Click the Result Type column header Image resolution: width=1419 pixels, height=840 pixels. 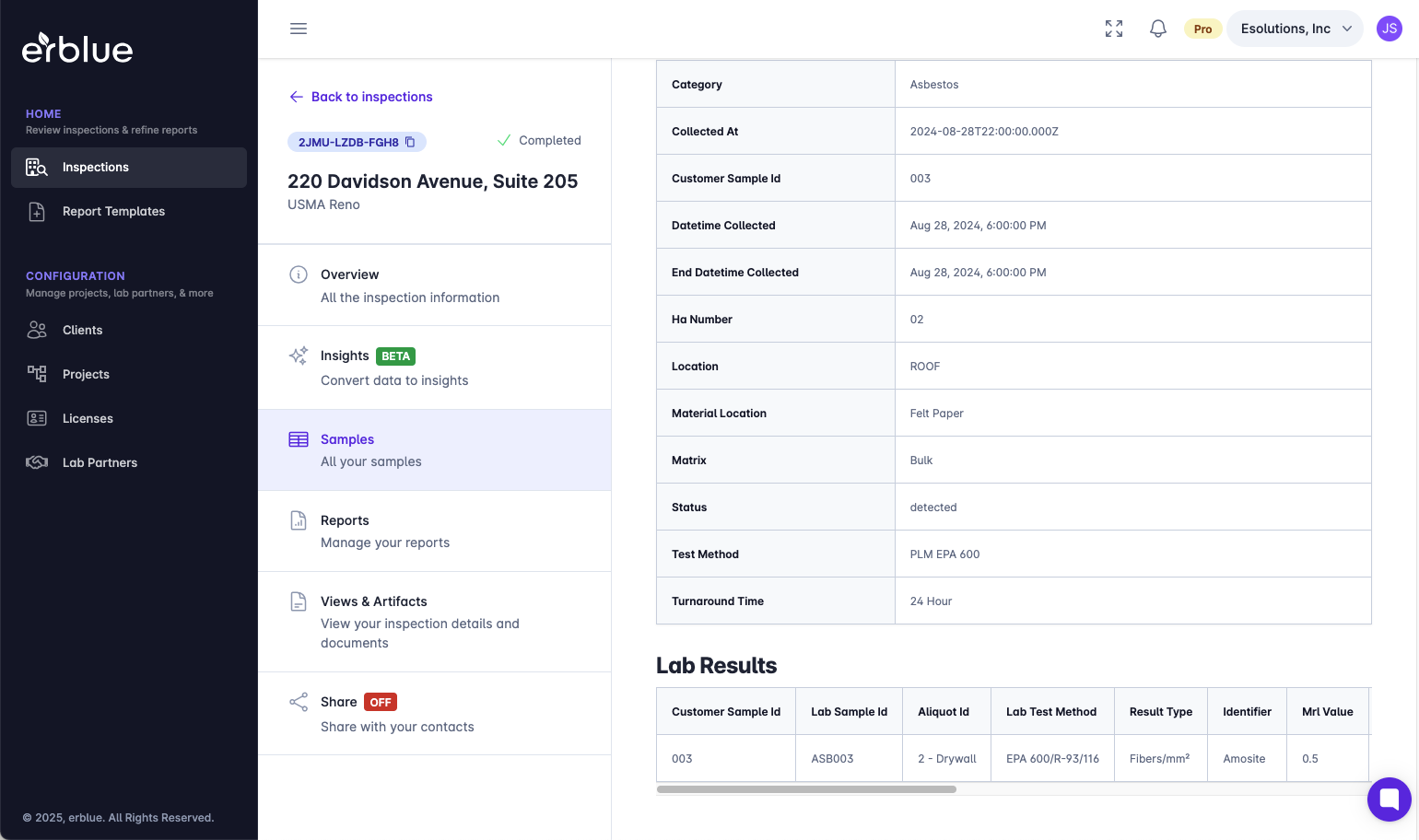(1161, 712)
